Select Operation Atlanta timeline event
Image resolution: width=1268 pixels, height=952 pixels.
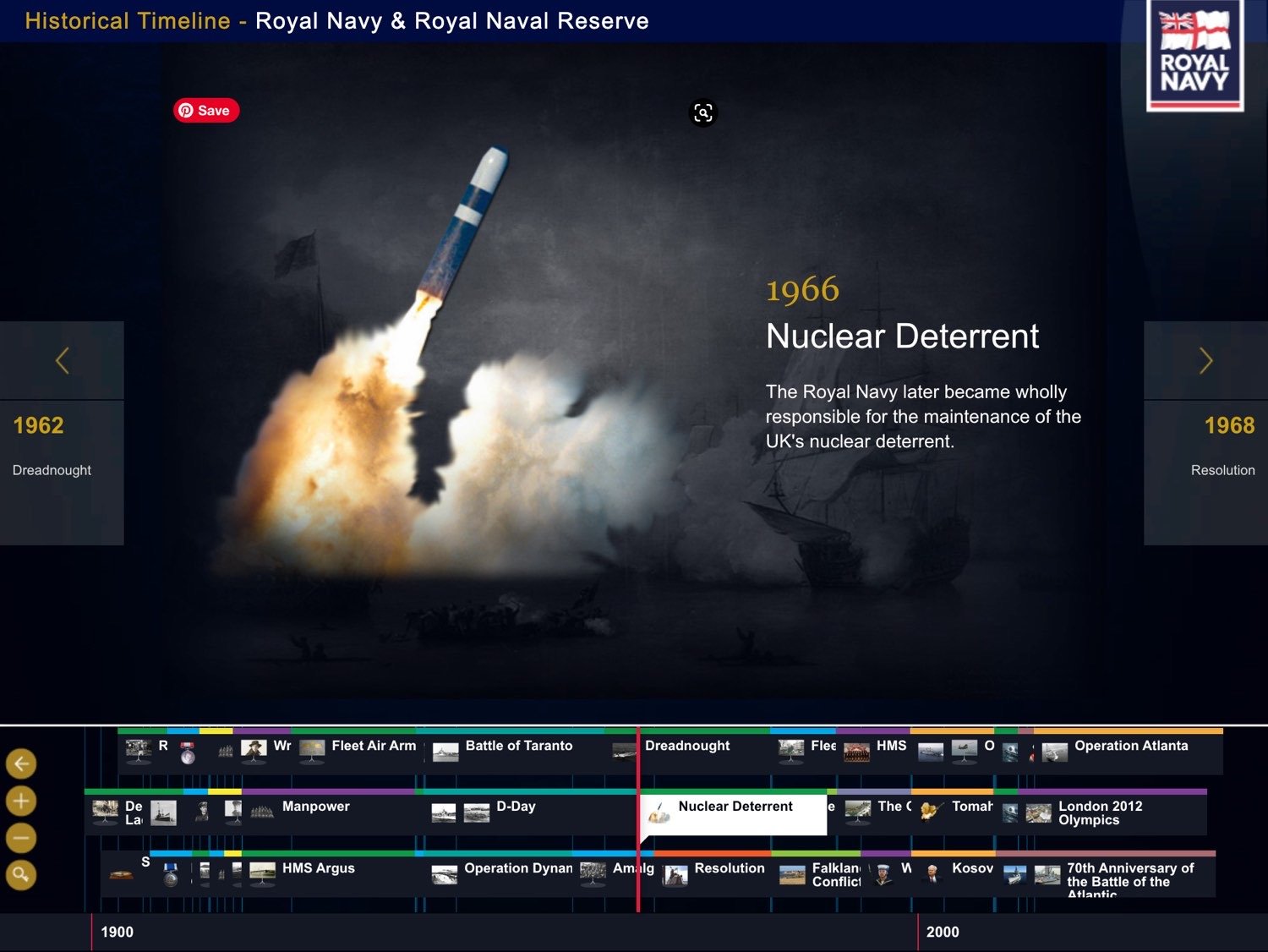(x=1130, y=747)
